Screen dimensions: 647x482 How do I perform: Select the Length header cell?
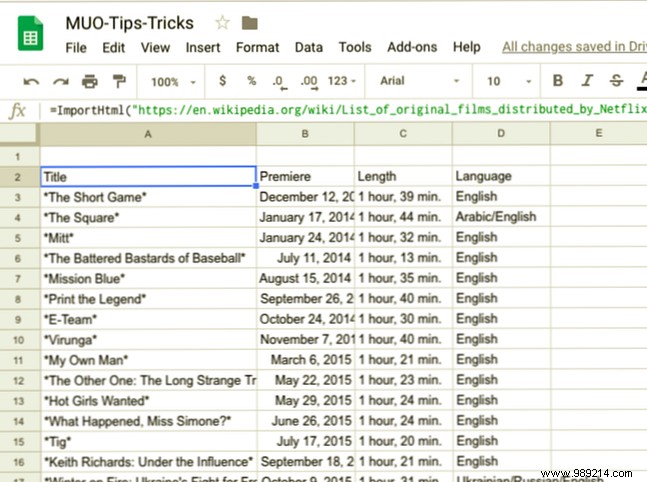click(x=403, y=177)
